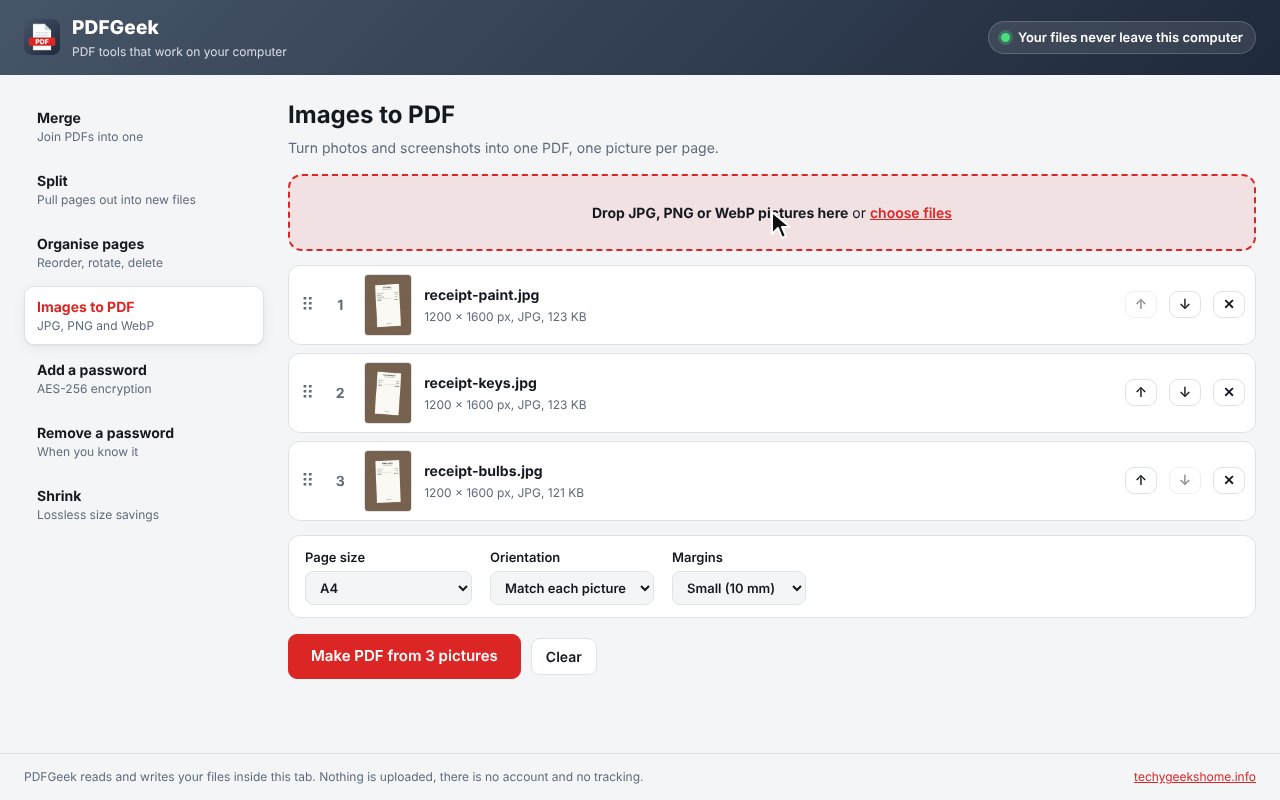Viewport: 1280px width, 800px height.
Task: Select the receipt-keys.jpg file name
Action: pos(480,383)
